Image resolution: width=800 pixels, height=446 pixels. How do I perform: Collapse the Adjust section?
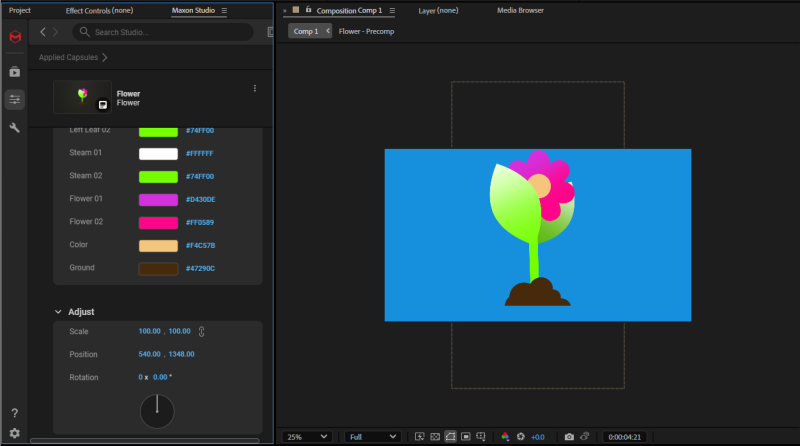coord(58,312)
